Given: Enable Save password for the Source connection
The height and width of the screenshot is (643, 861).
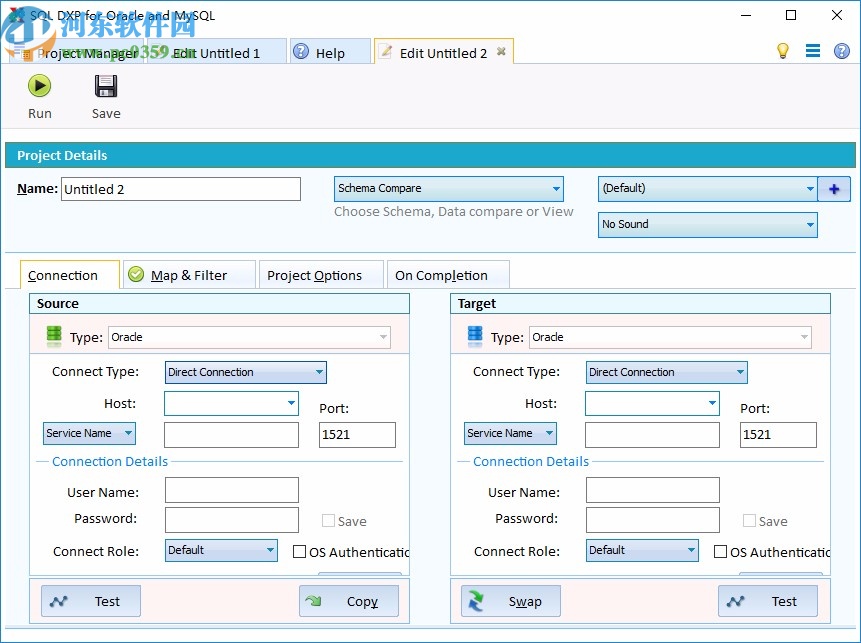Looking at the screenshot, I should tap(327, 521).
